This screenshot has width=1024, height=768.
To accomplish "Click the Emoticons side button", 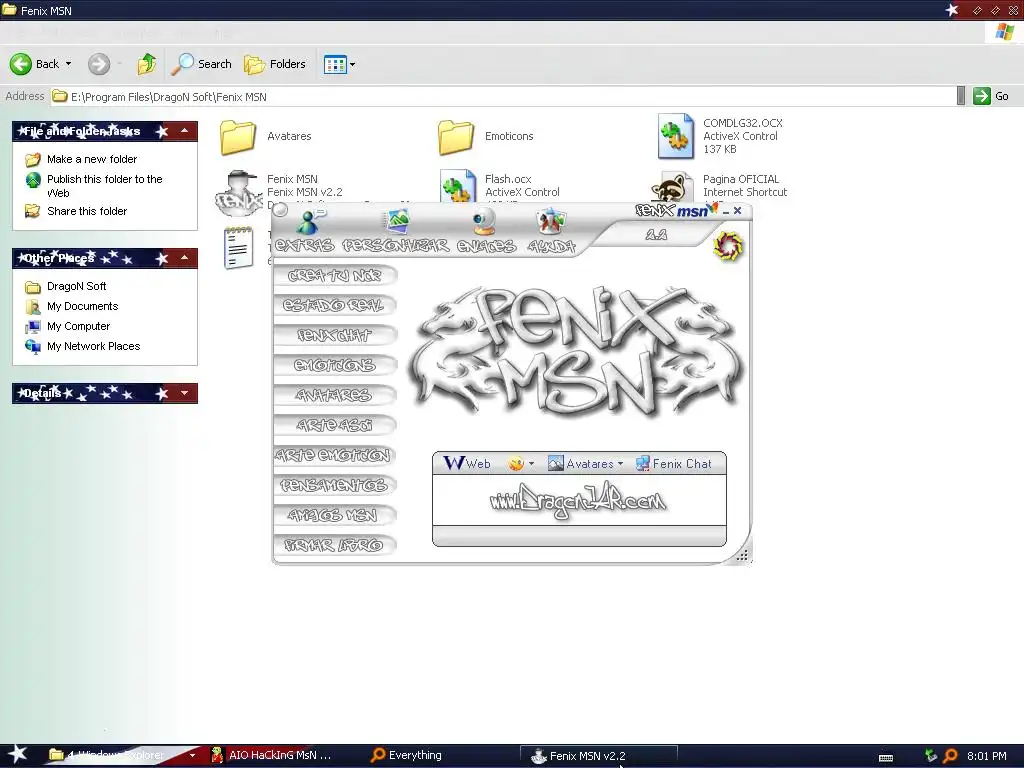I will (334, 365).
